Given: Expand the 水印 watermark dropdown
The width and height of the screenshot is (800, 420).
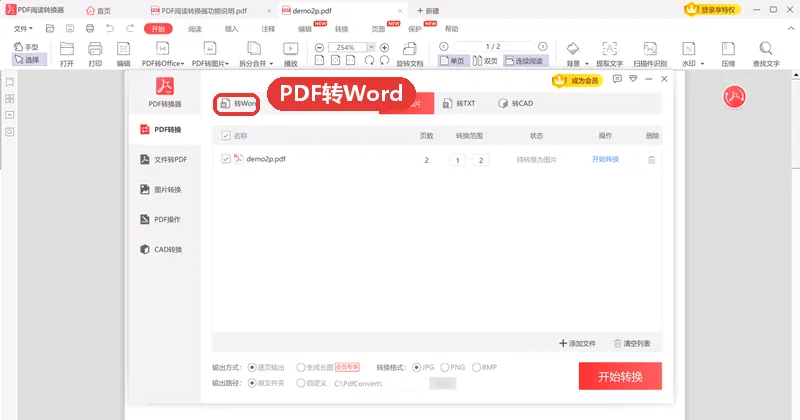Looking at the screenshot, I should tap(703, 64).
